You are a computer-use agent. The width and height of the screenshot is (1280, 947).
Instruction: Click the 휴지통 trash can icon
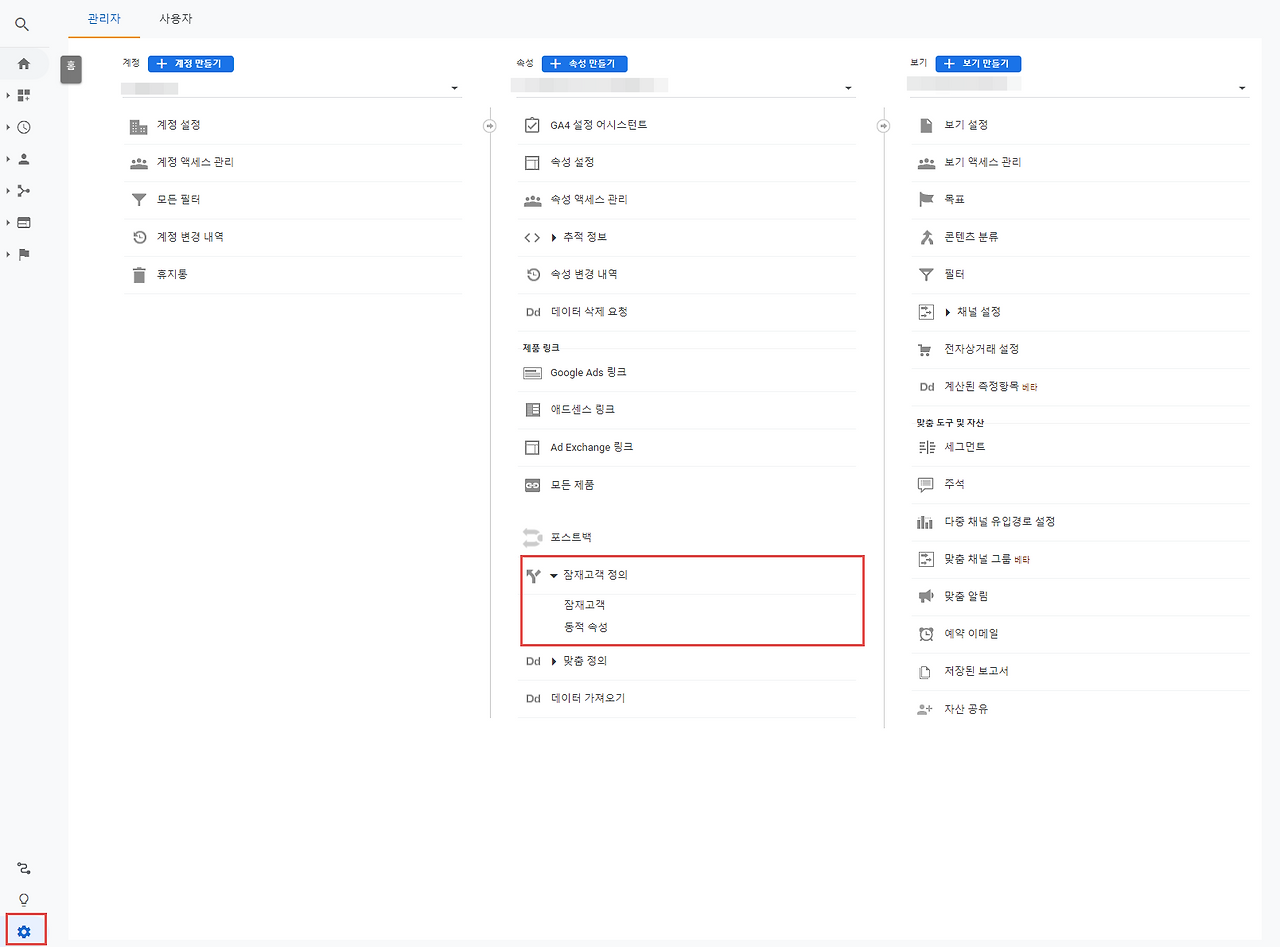[x=139, y=275]
